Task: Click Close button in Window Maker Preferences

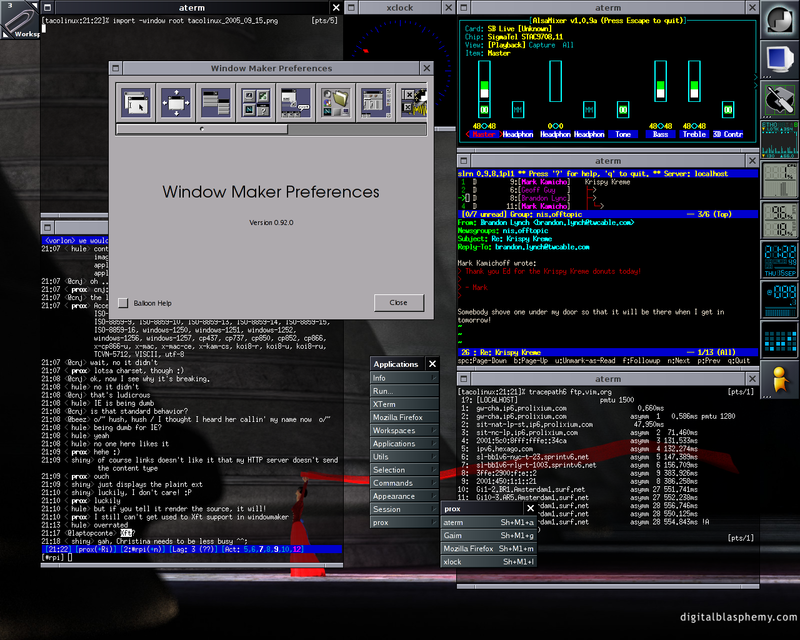Action: pos(398,303)
